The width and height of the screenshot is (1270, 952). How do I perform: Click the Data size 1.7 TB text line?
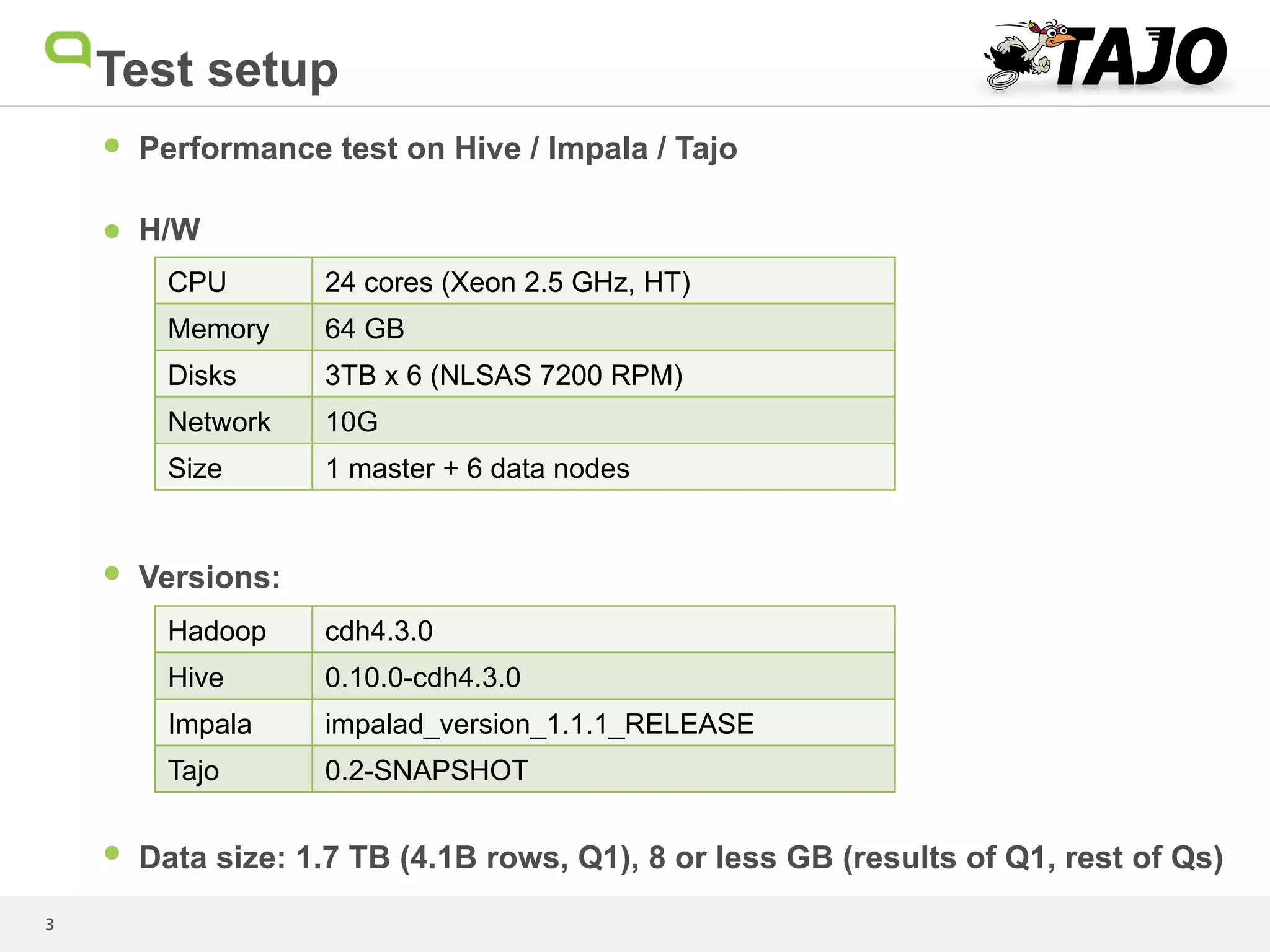tap(680, 858)
